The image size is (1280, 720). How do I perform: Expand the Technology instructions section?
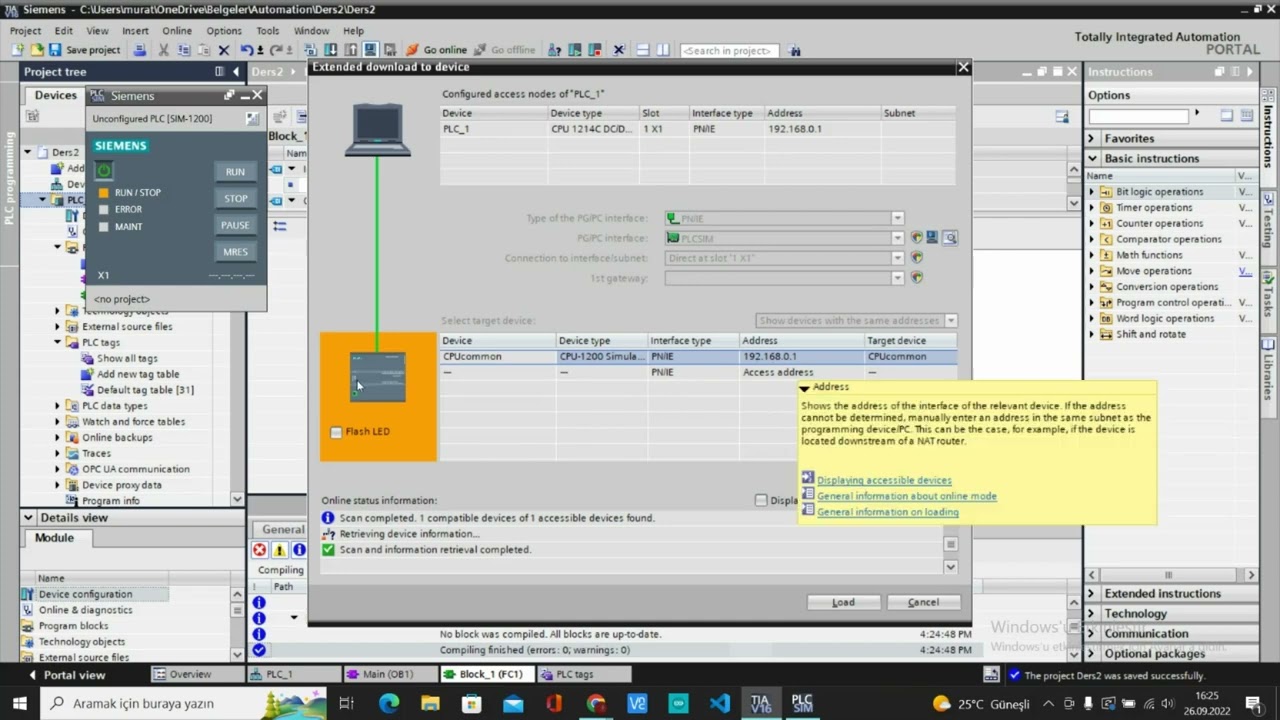tap(1092, 614)
